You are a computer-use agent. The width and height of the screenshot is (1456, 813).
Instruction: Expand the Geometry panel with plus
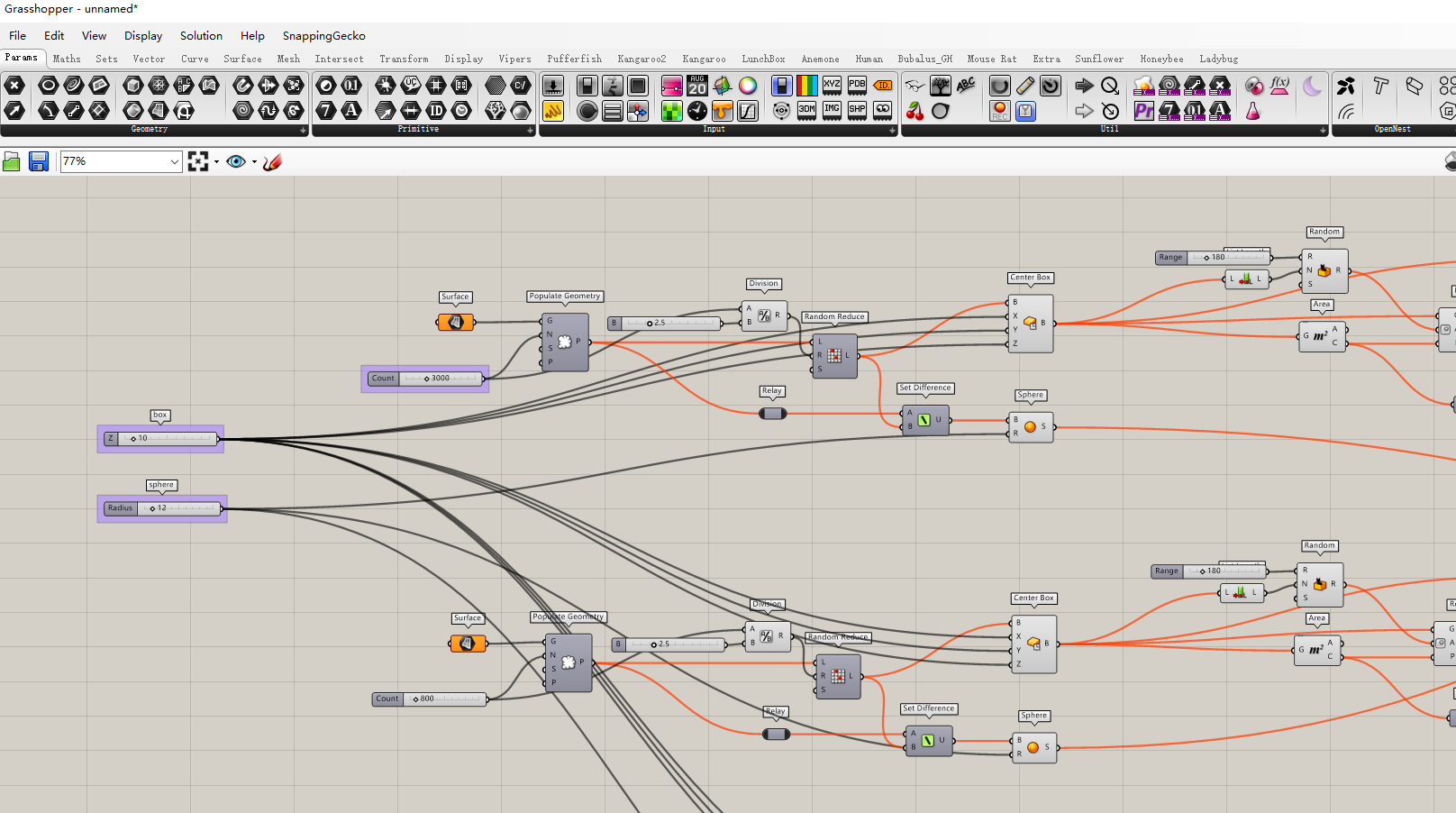(x=304, y=130)
